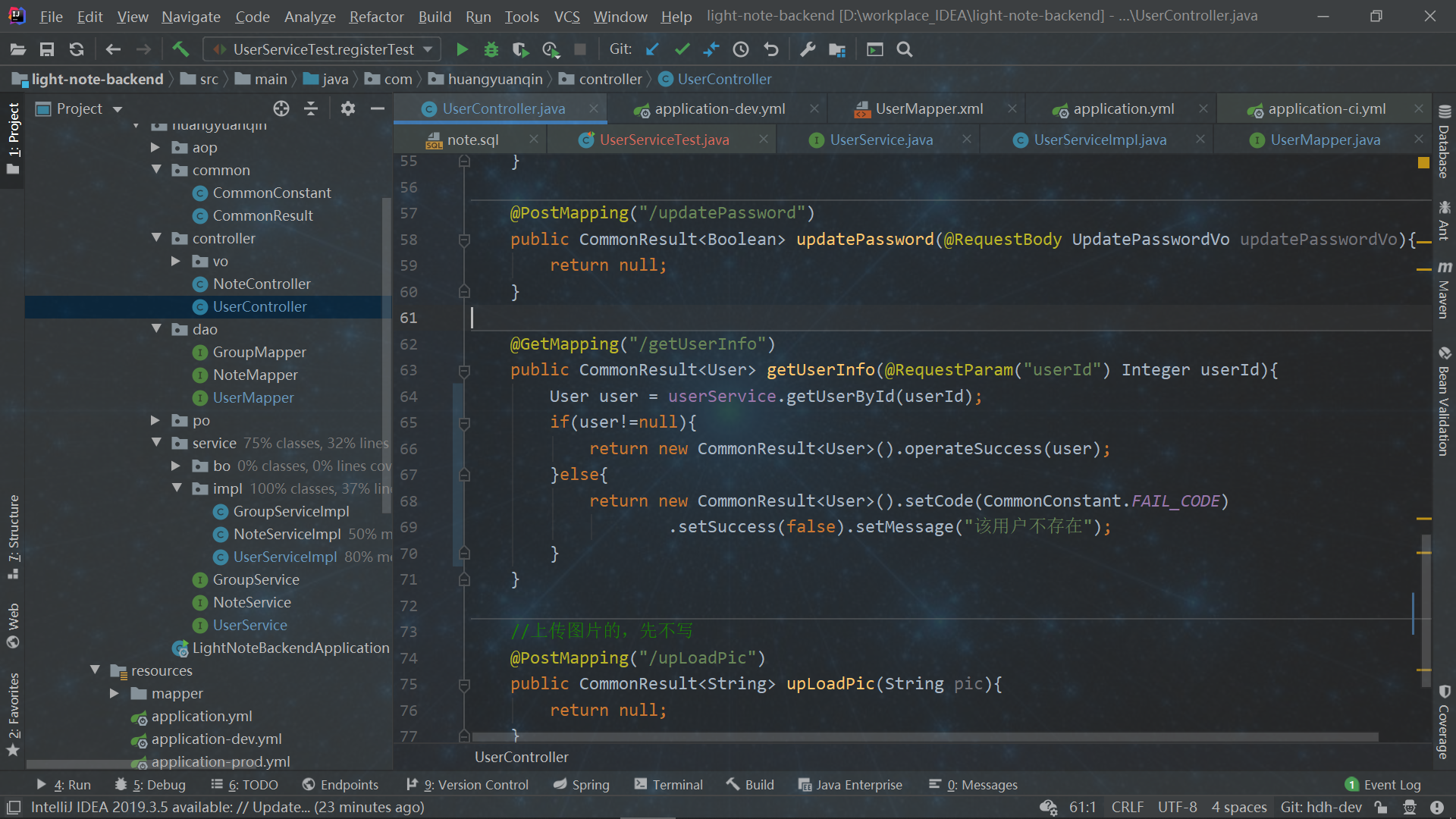
Task: Open the Coverage tool window
Action: [x=1444, y=722]
